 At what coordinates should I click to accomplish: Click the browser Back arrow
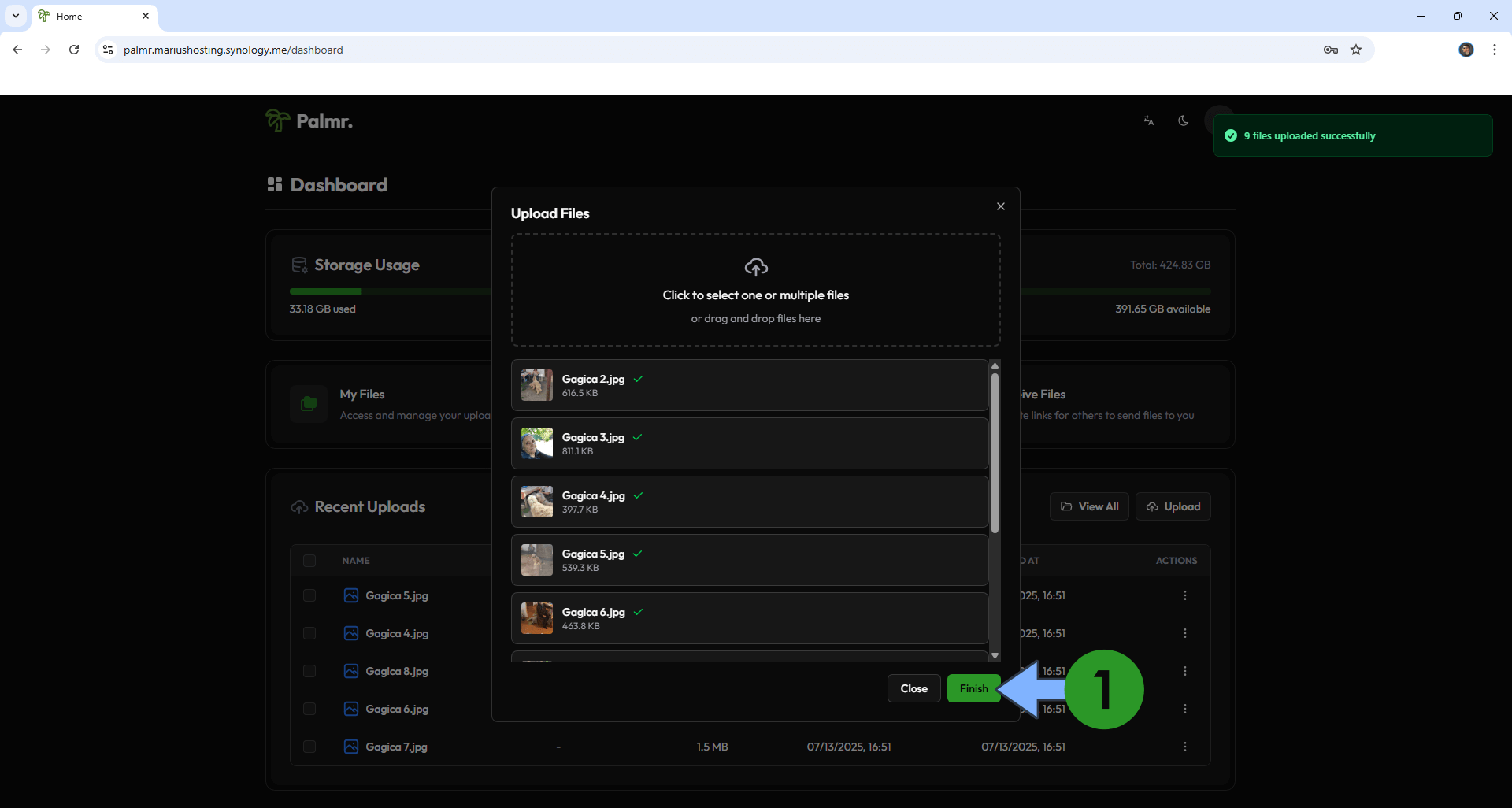pyautogui.click(x=17, y=50)
